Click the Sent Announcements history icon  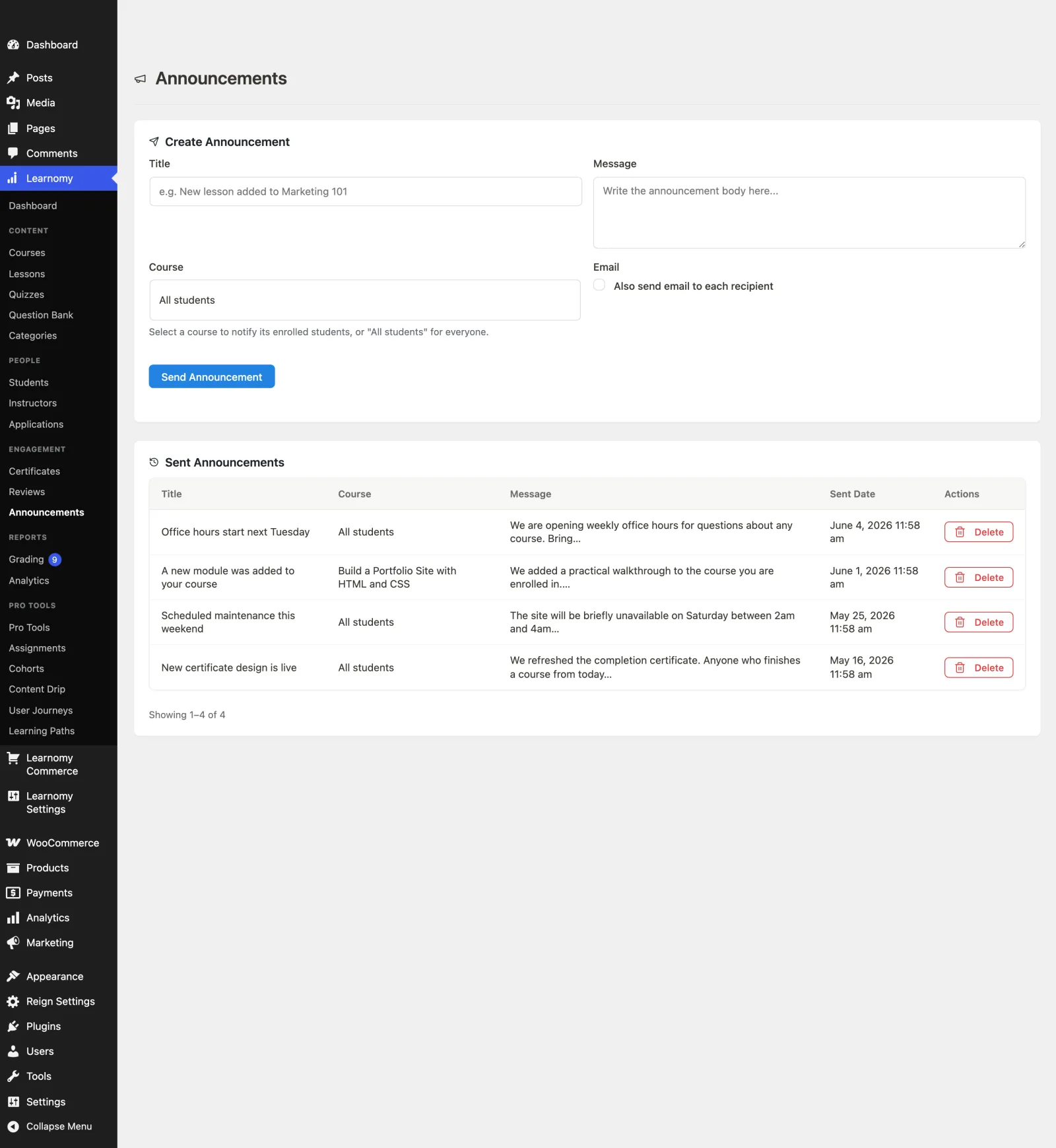pos(154,462)
